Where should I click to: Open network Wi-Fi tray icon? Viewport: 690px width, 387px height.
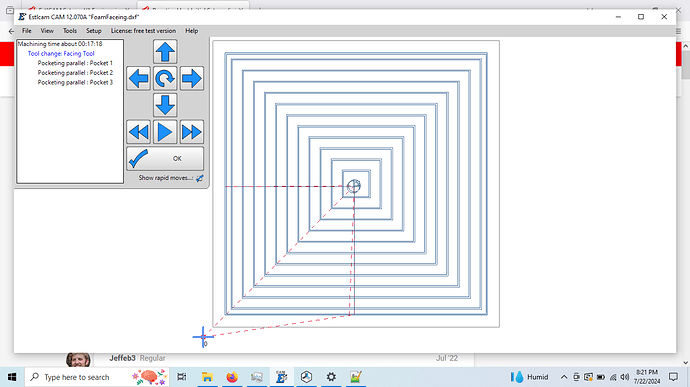613,377
